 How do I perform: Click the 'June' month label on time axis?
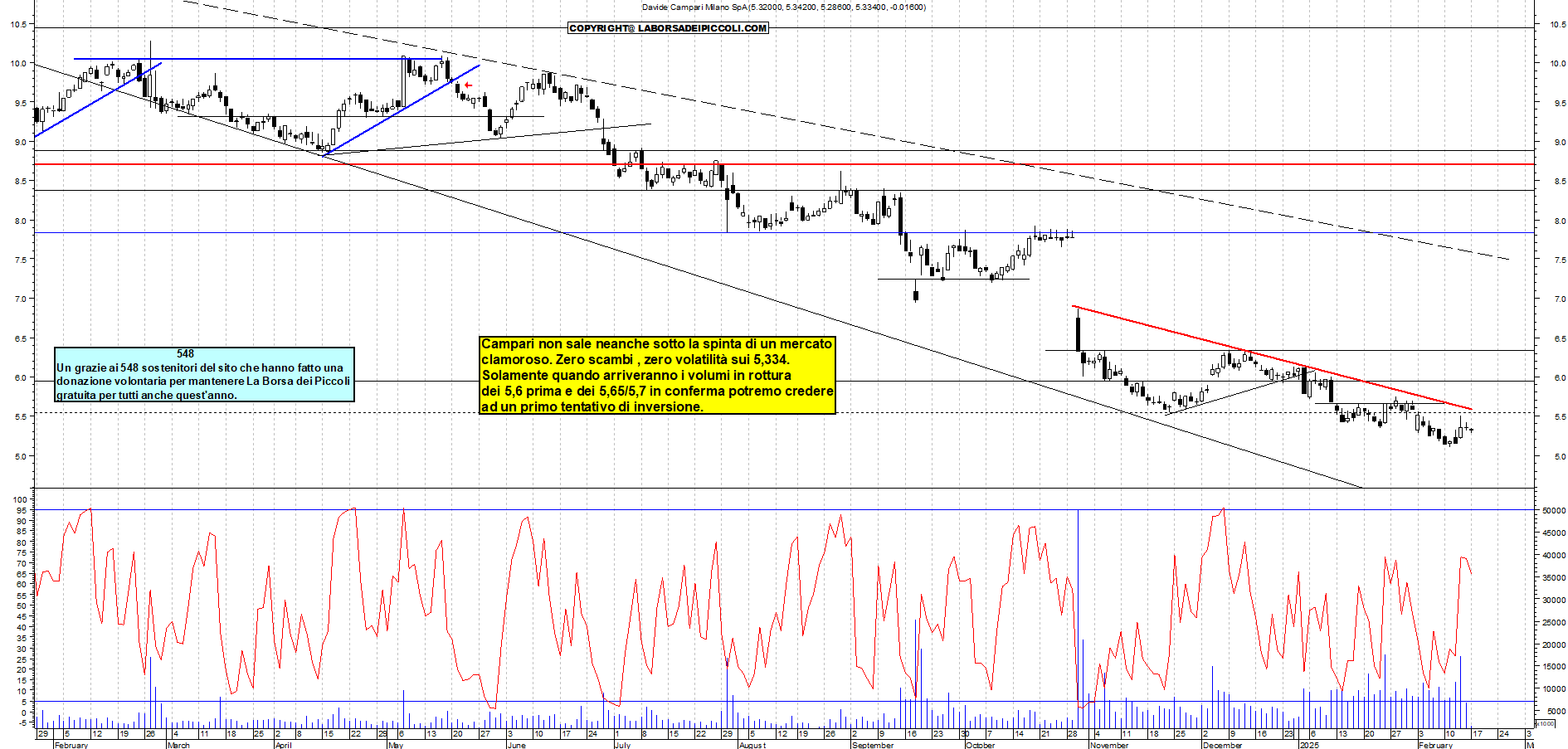click(515, 745)
